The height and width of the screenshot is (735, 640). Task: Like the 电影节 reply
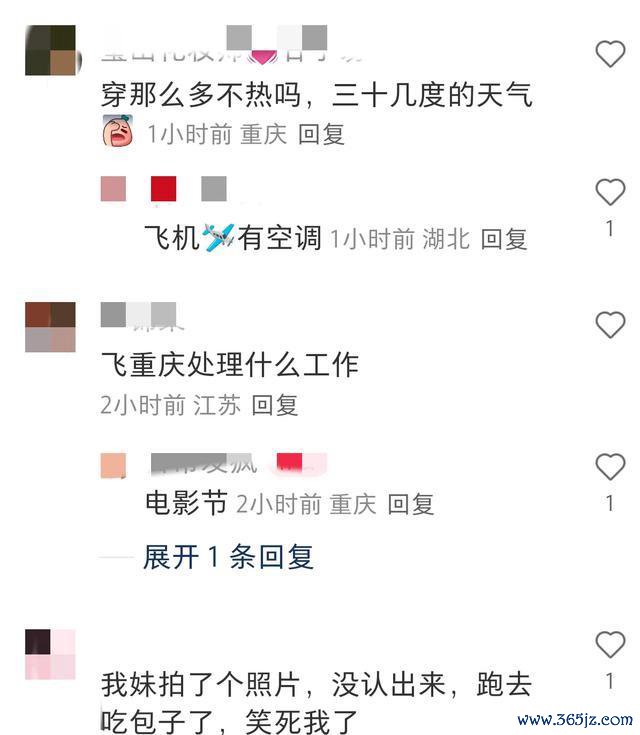coord(610,467)
